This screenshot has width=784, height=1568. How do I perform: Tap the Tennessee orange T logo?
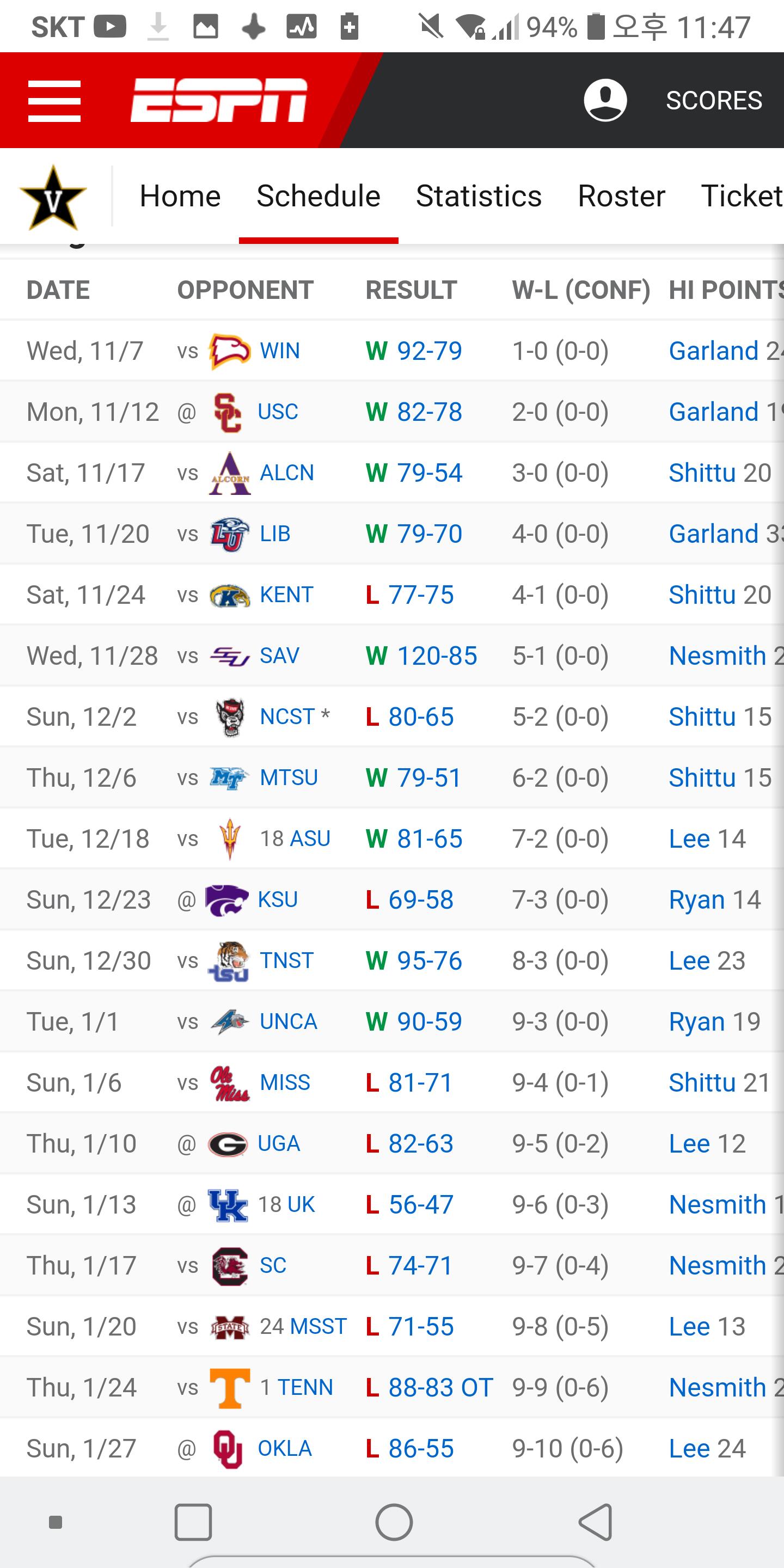[229, 1388]
